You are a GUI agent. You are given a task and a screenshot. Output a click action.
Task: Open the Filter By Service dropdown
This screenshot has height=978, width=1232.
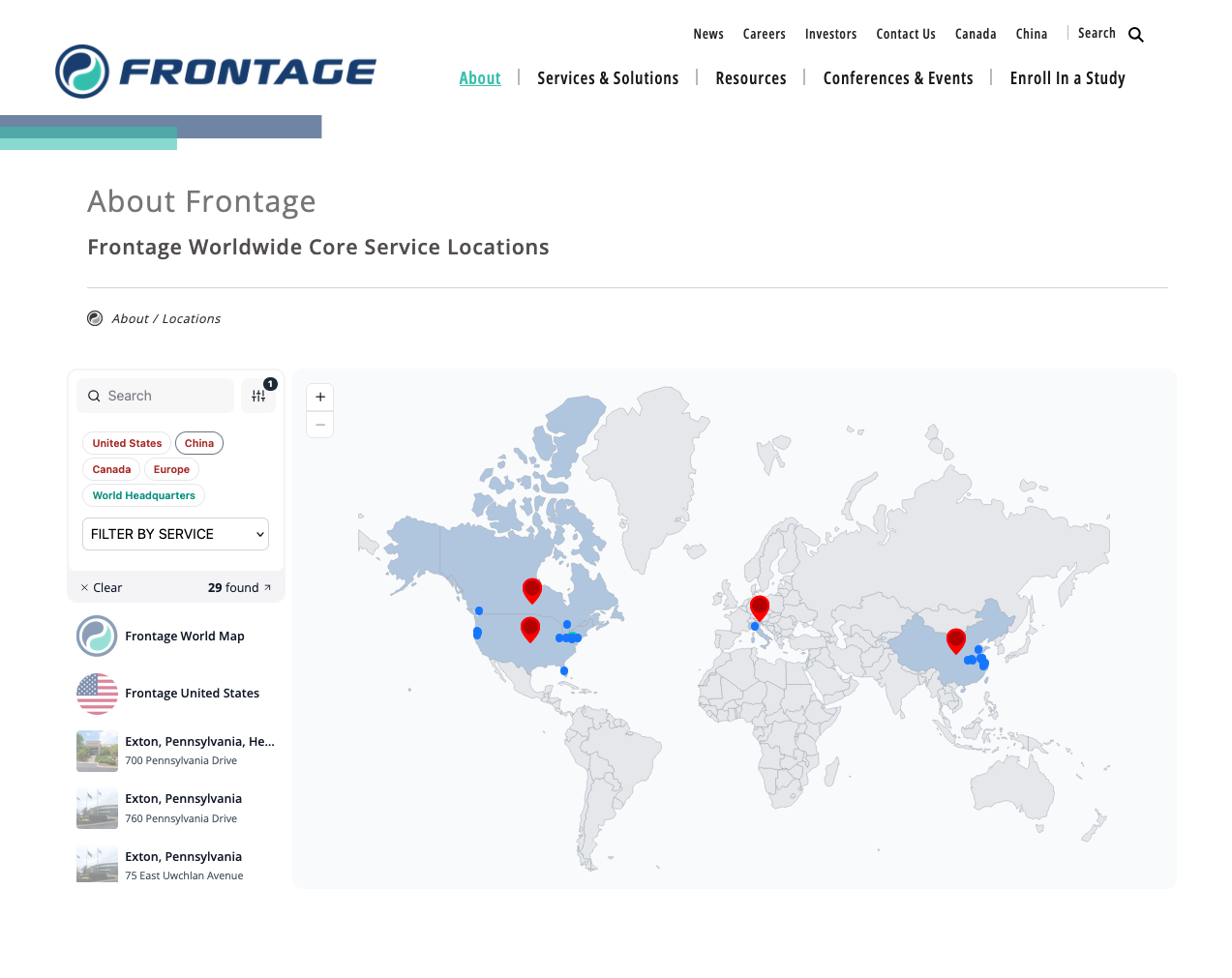point(175,534)
